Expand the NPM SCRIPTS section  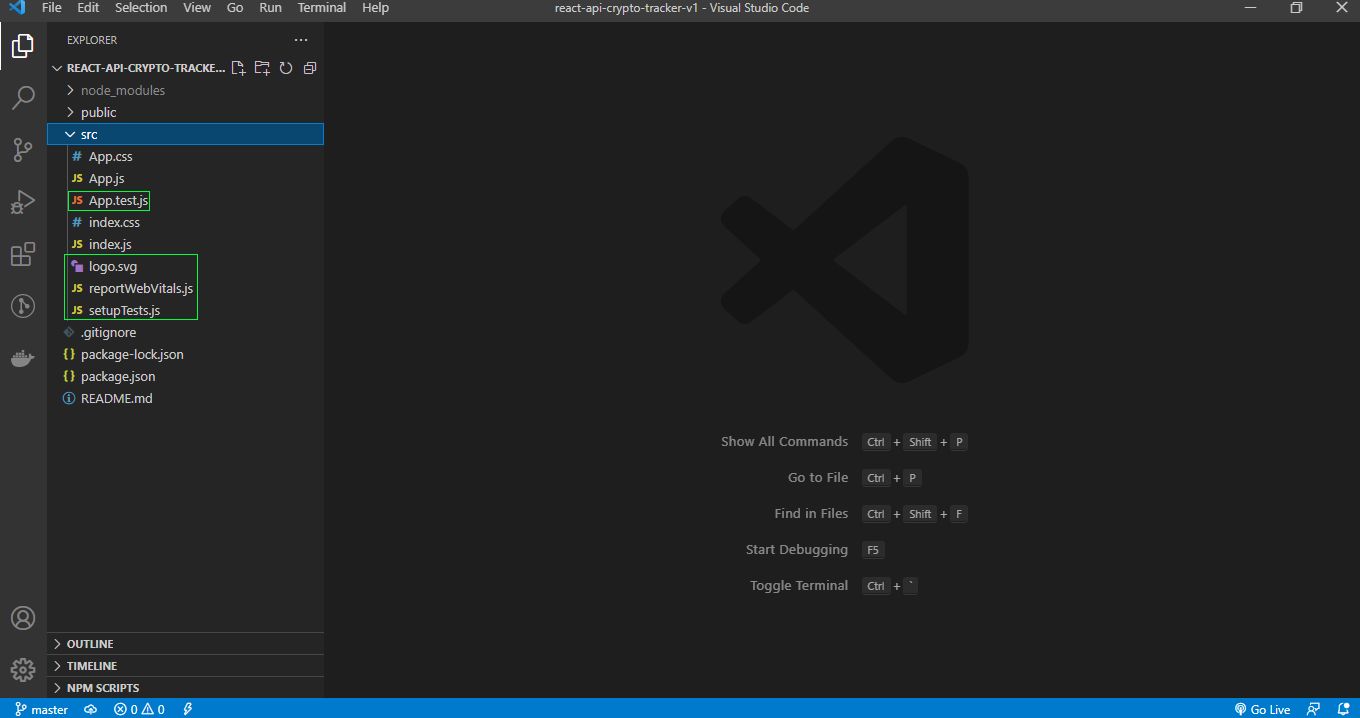(185, 688)
